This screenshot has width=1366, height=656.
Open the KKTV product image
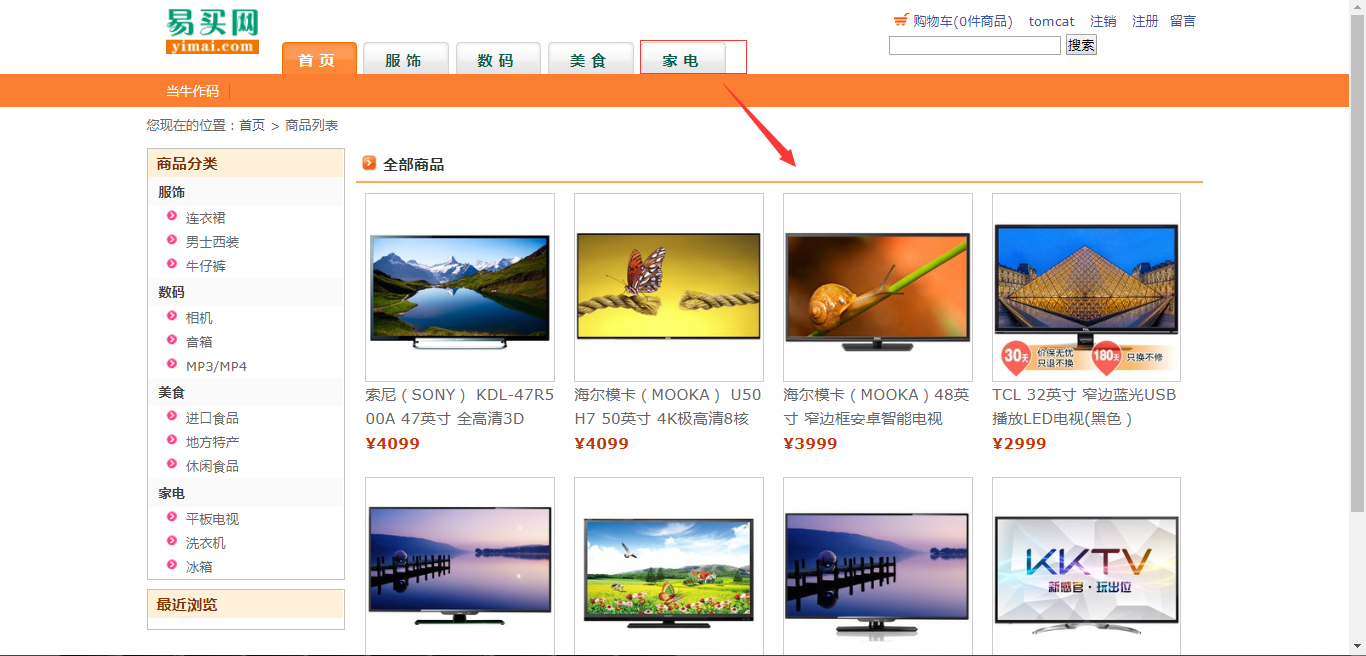pos(1086,567)
